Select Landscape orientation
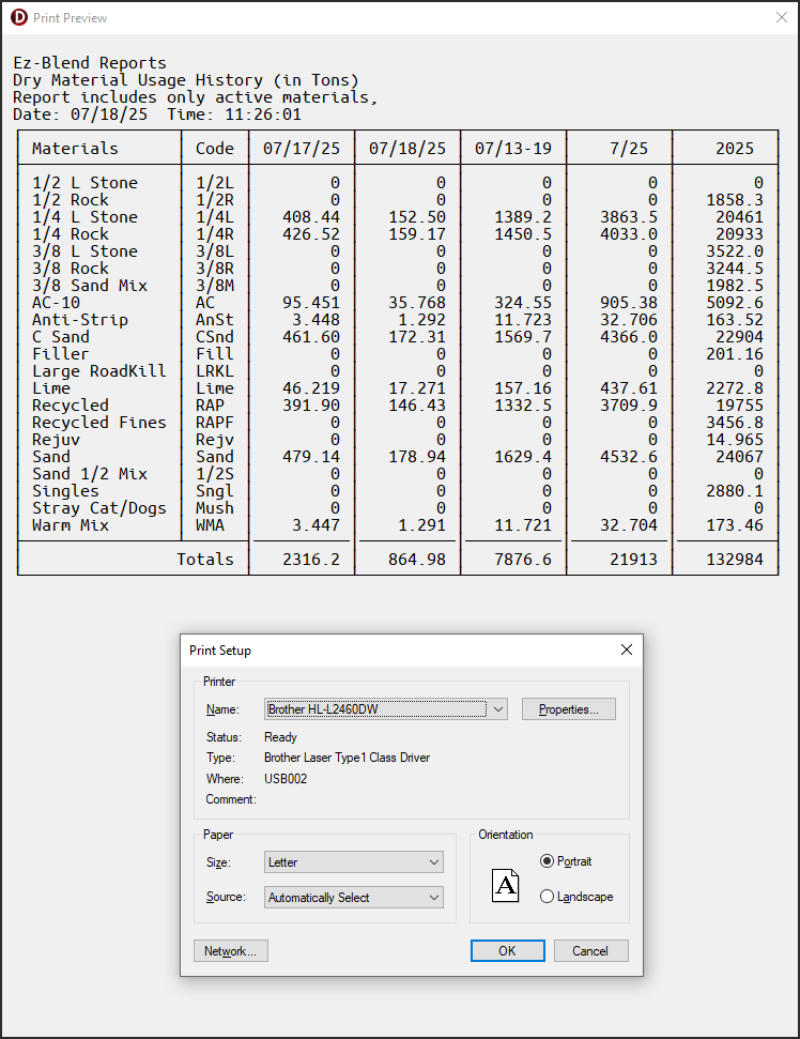This screenshot has height=1039, width=800. [x=576, y=896]
